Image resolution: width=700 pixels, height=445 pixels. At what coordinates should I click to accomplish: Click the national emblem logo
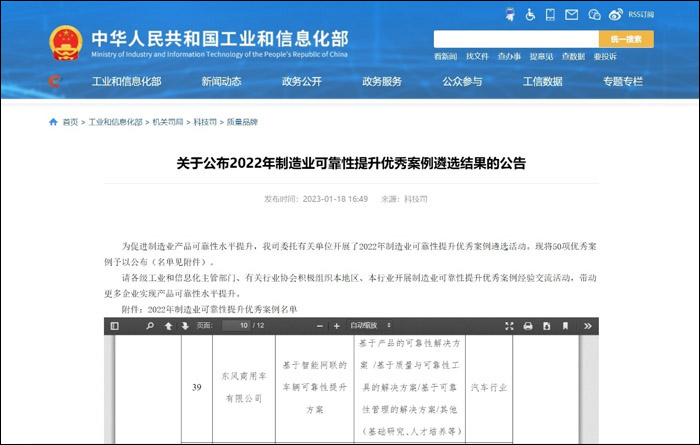66,43
